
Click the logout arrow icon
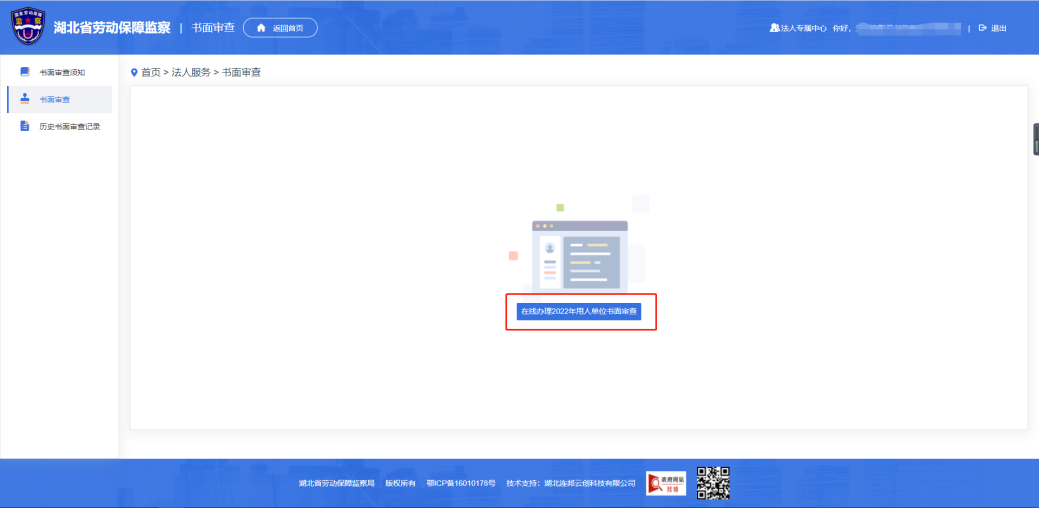pyautogui.click(x=982, y=28)
